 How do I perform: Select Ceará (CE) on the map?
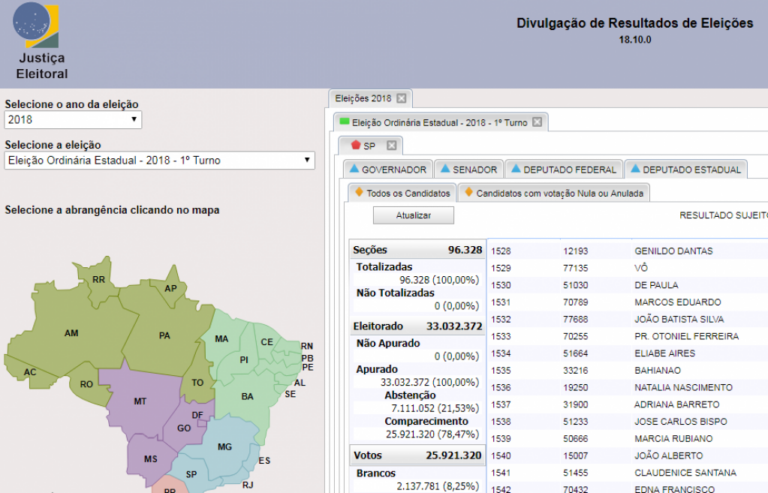click(x=267, y=342)
